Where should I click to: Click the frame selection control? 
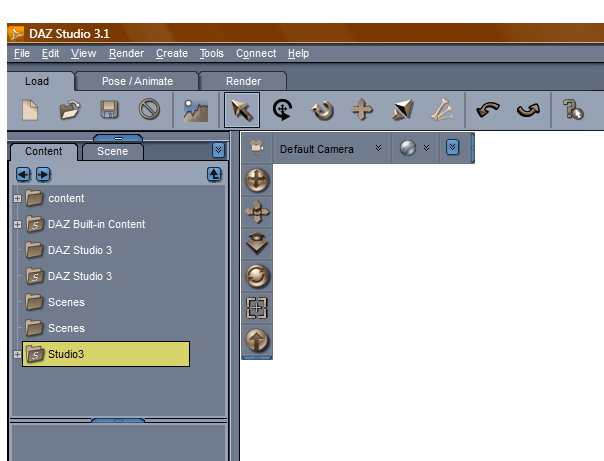click(257, 308)
